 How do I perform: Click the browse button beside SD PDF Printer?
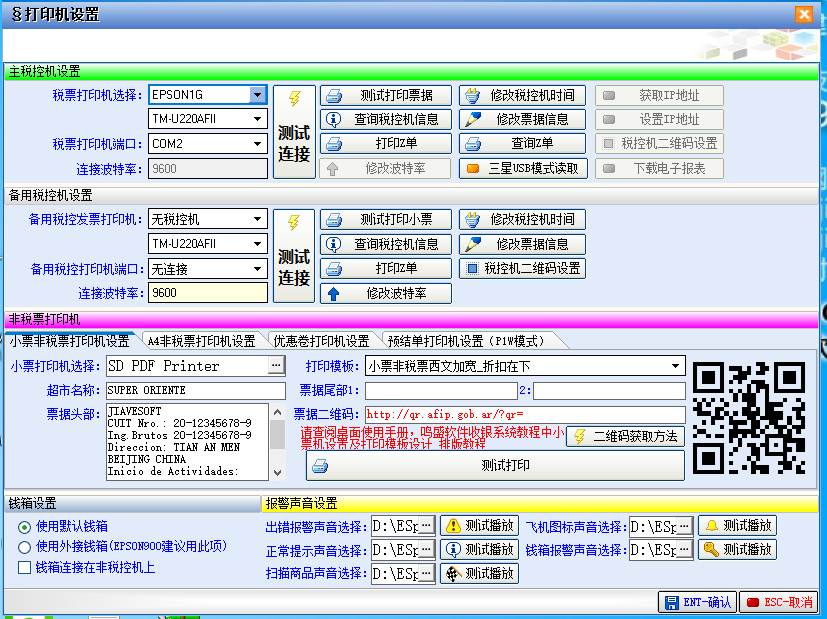click(x=276, y=366)
